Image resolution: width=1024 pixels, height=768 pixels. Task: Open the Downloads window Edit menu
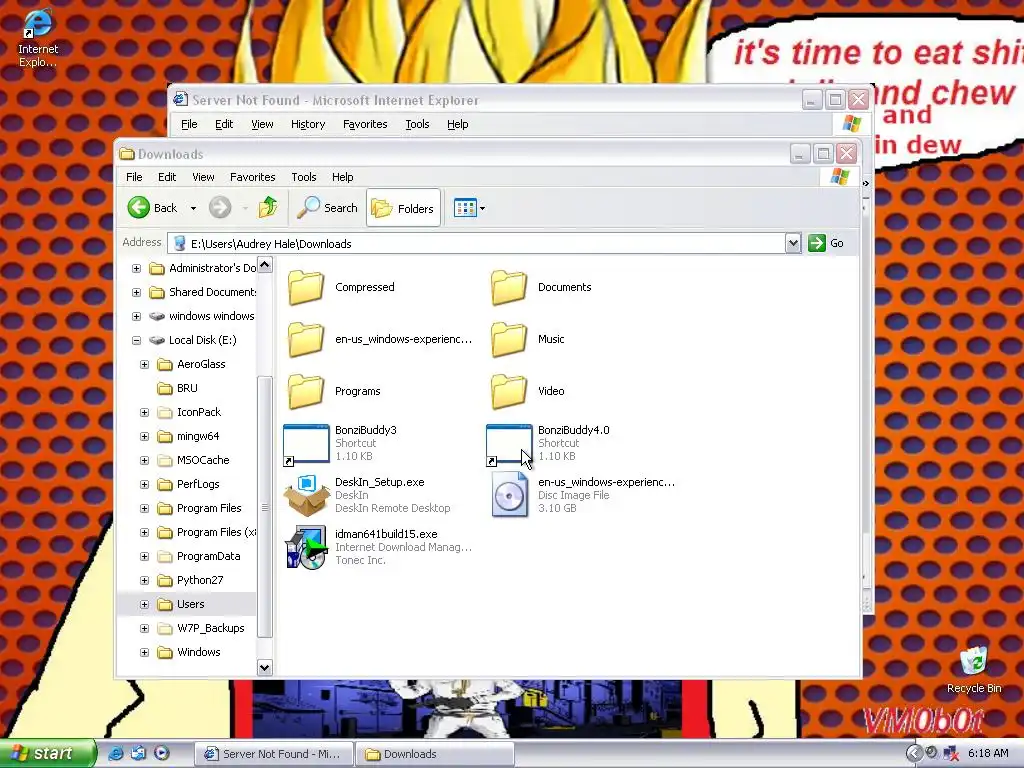click(167, 177)
